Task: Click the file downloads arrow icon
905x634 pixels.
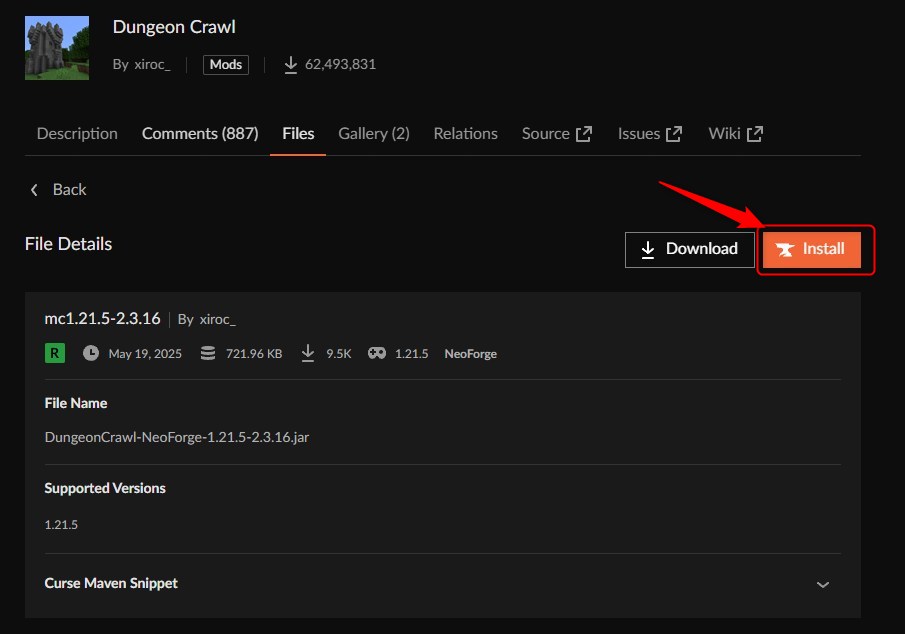Action: (x=308, y=353)
